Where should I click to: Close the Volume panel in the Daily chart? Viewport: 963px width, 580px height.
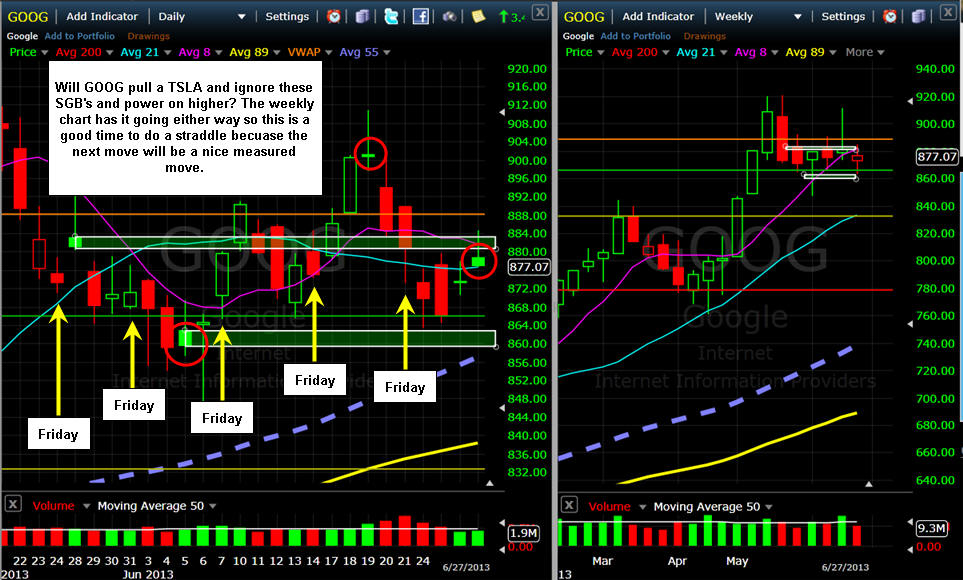[x=13, y=504]
